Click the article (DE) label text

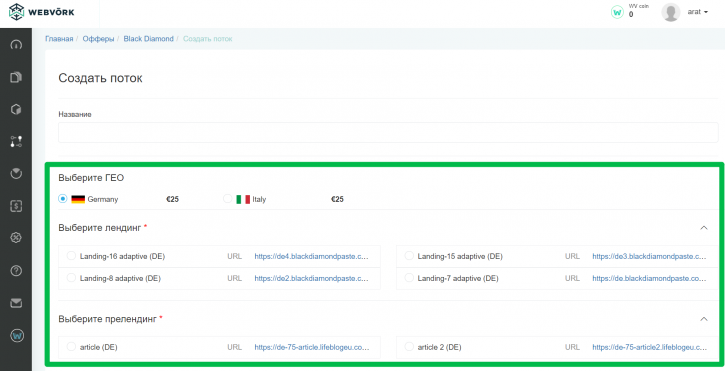(98, 347)
